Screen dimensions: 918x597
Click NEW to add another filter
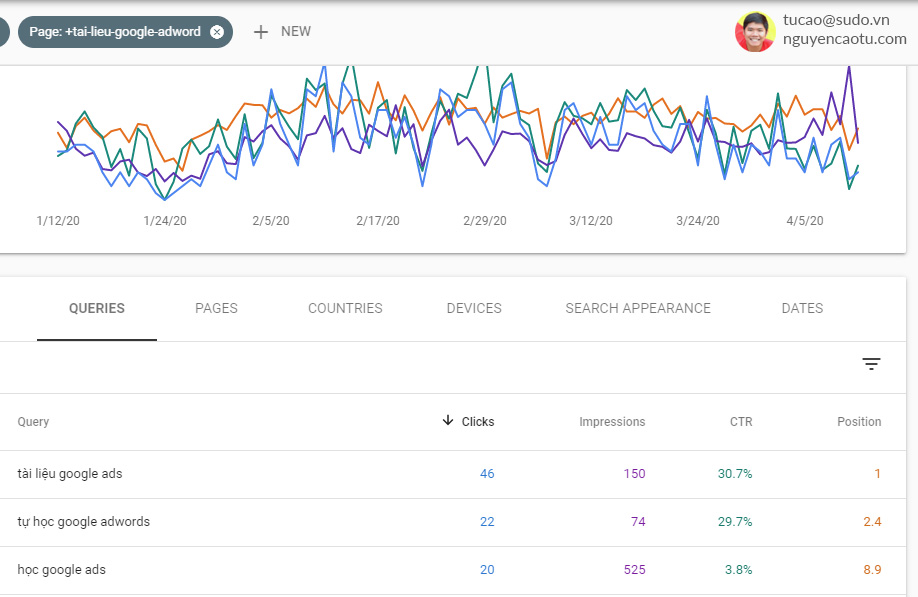295,31
